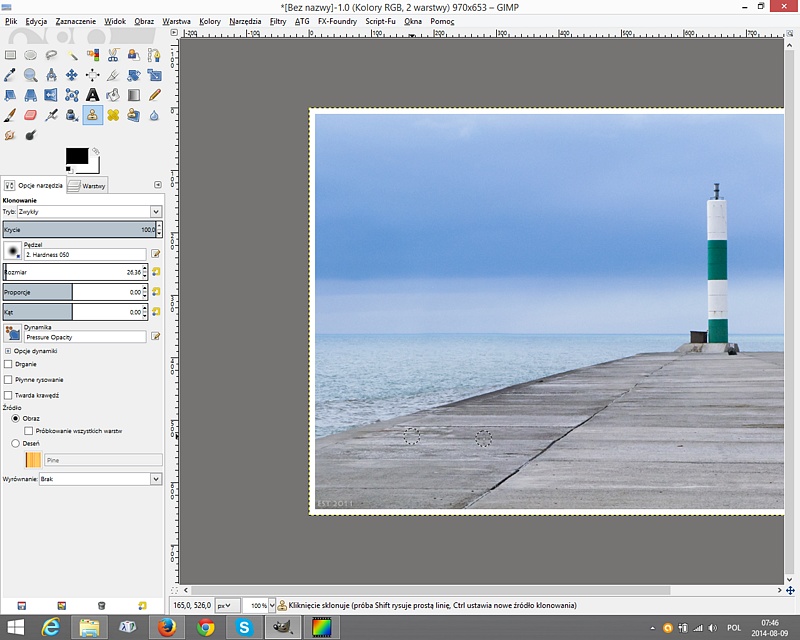Select the Blend gradient tool
800x640 pixels.
pos(134,95)
